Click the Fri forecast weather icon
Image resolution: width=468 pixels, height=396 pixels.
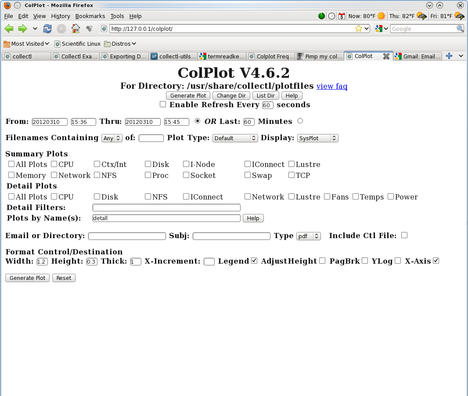coord(459,16)
